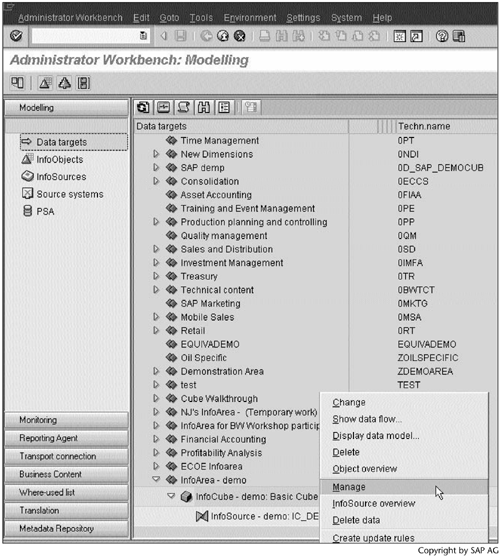This screenshot has width=500, height=559.
Task: Choose Manage from context menu
Action: (404, 487)
